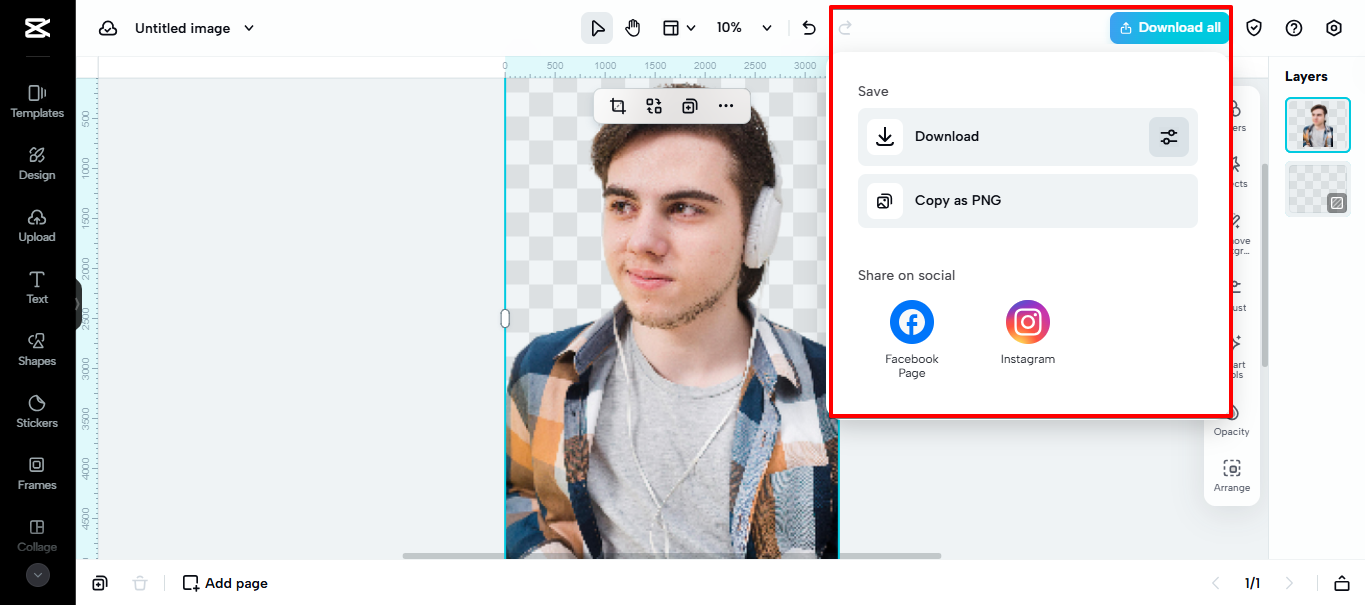This screenshot has height=605, width=1365.
Task: Switch to the Templates panel
Action: (x=37, y=100)
